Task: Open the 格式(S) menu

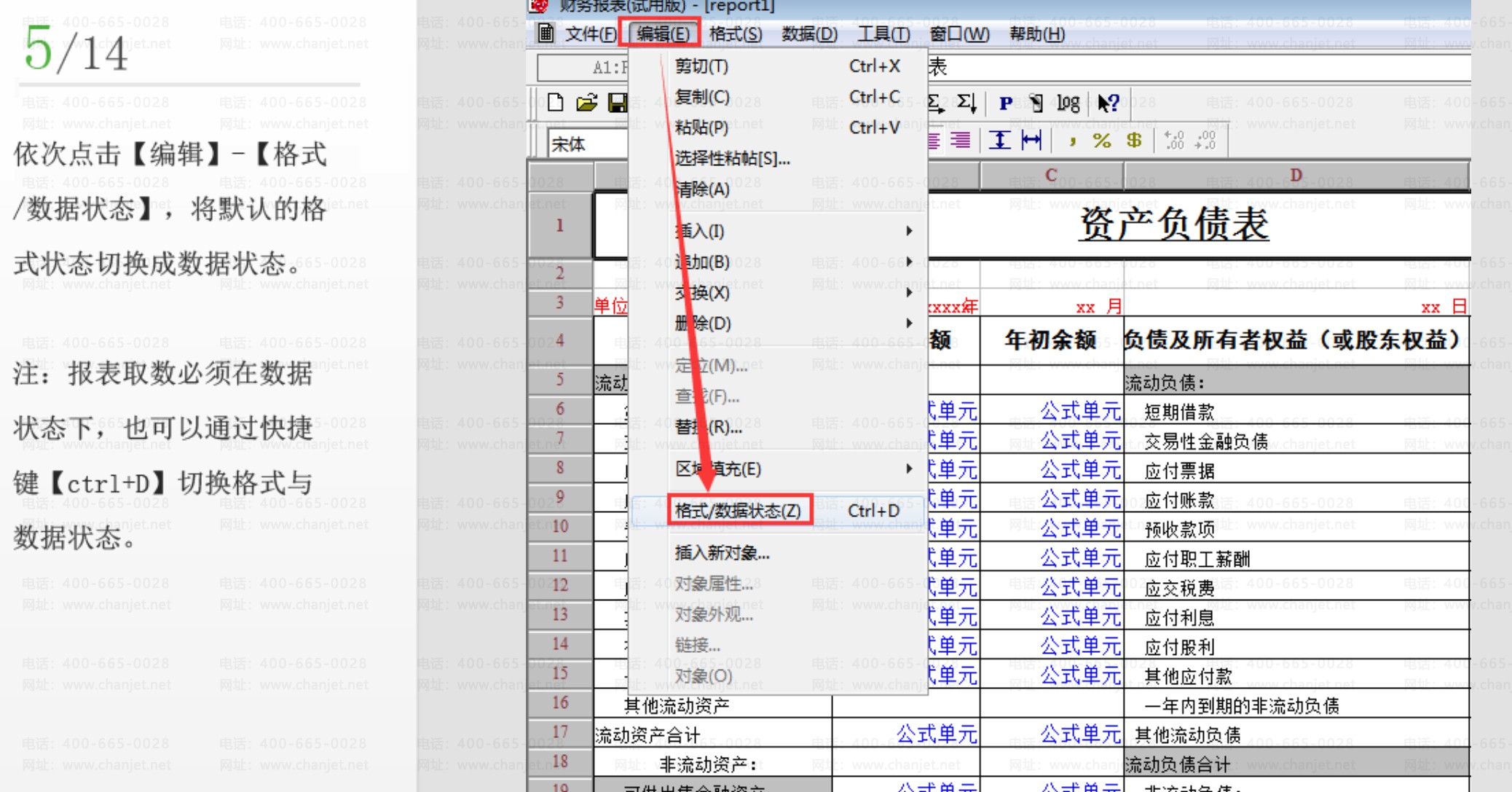Action: (x=735, y=34)
